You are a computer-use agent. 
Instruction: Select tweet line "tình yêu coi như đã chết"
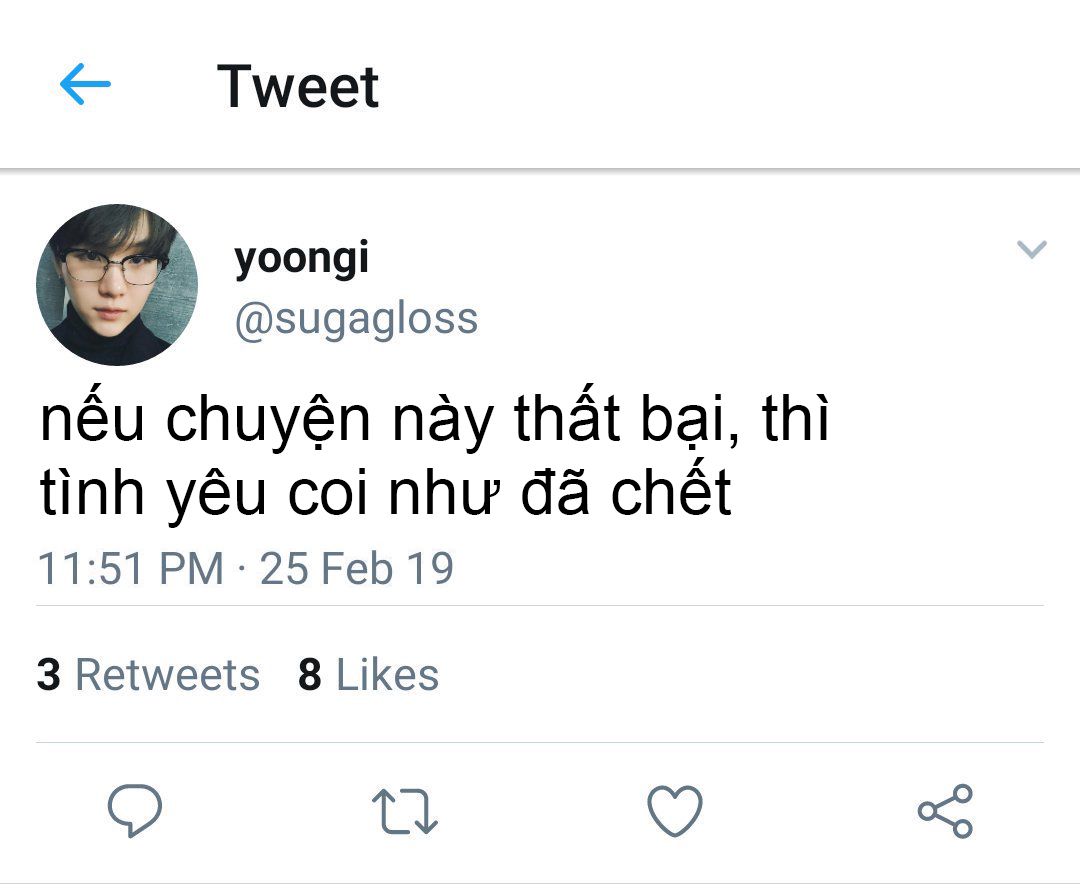pyautogui.click(x=386, y=493)
